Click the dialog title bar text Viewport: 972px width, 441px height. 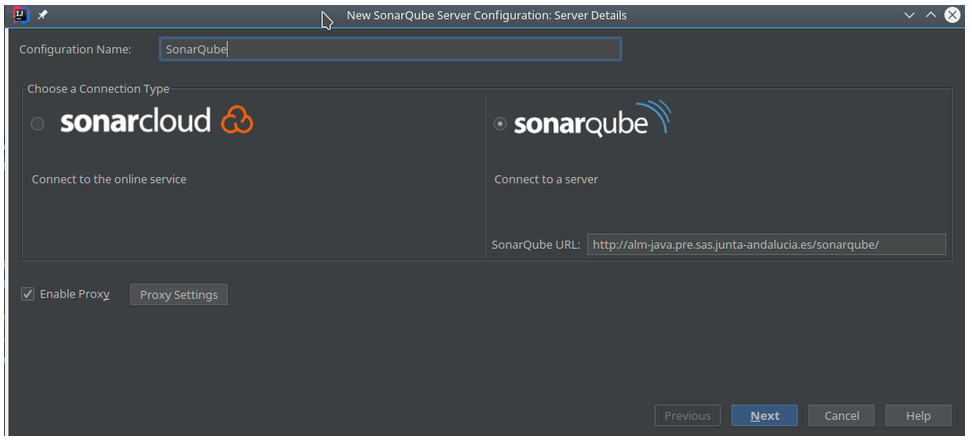[x=487, y=16]
